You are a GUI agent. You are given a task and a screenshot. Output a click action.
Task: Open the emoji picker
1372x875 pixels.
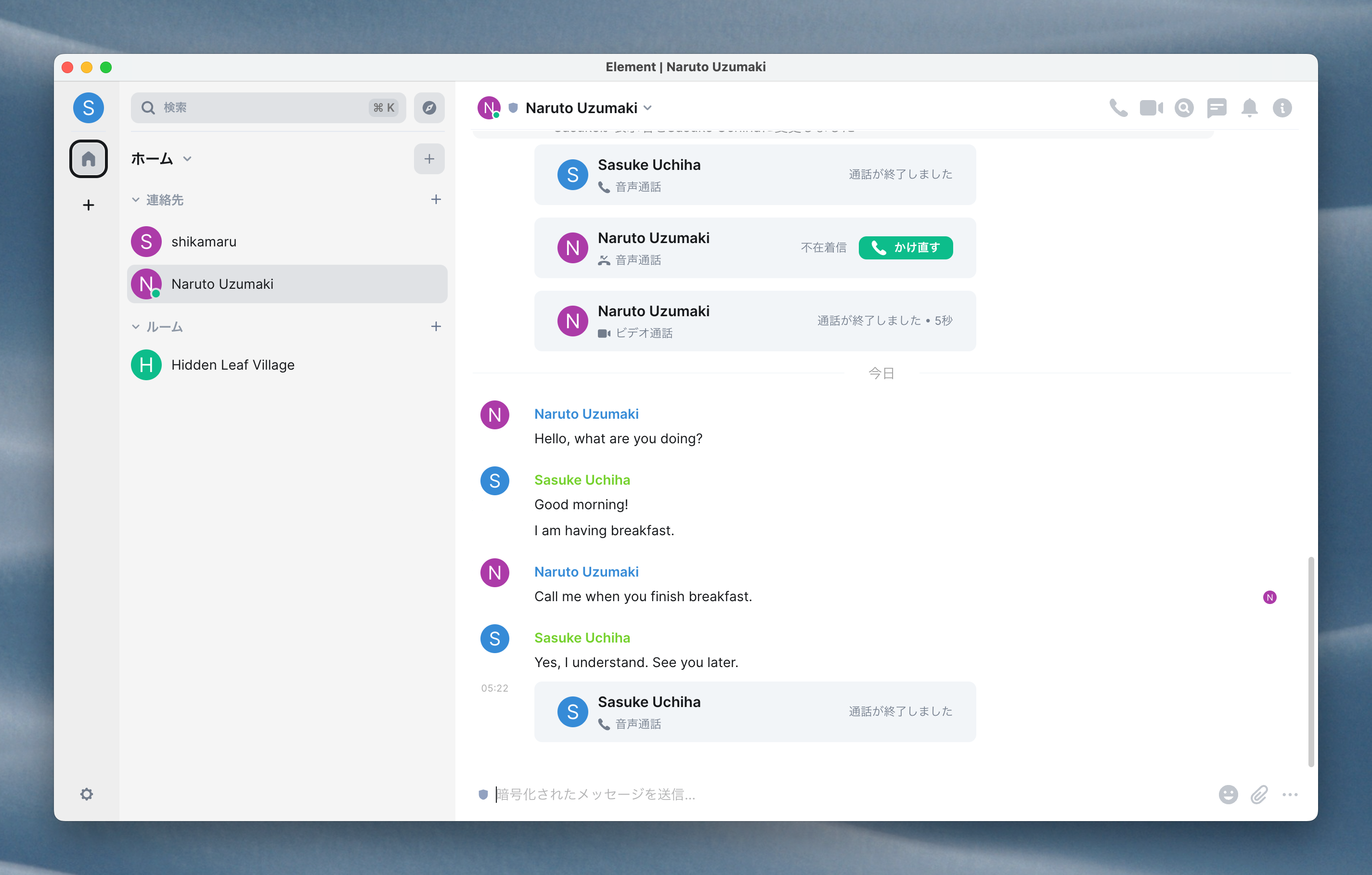(1228, 794)
